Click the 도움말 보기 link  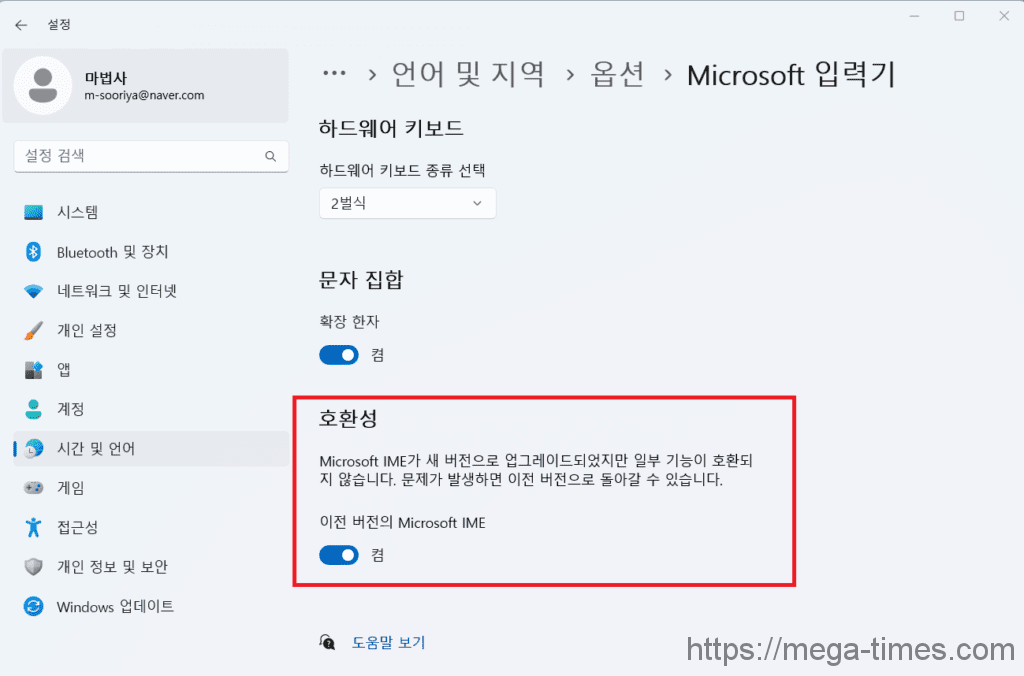click(x=388, y=642)
